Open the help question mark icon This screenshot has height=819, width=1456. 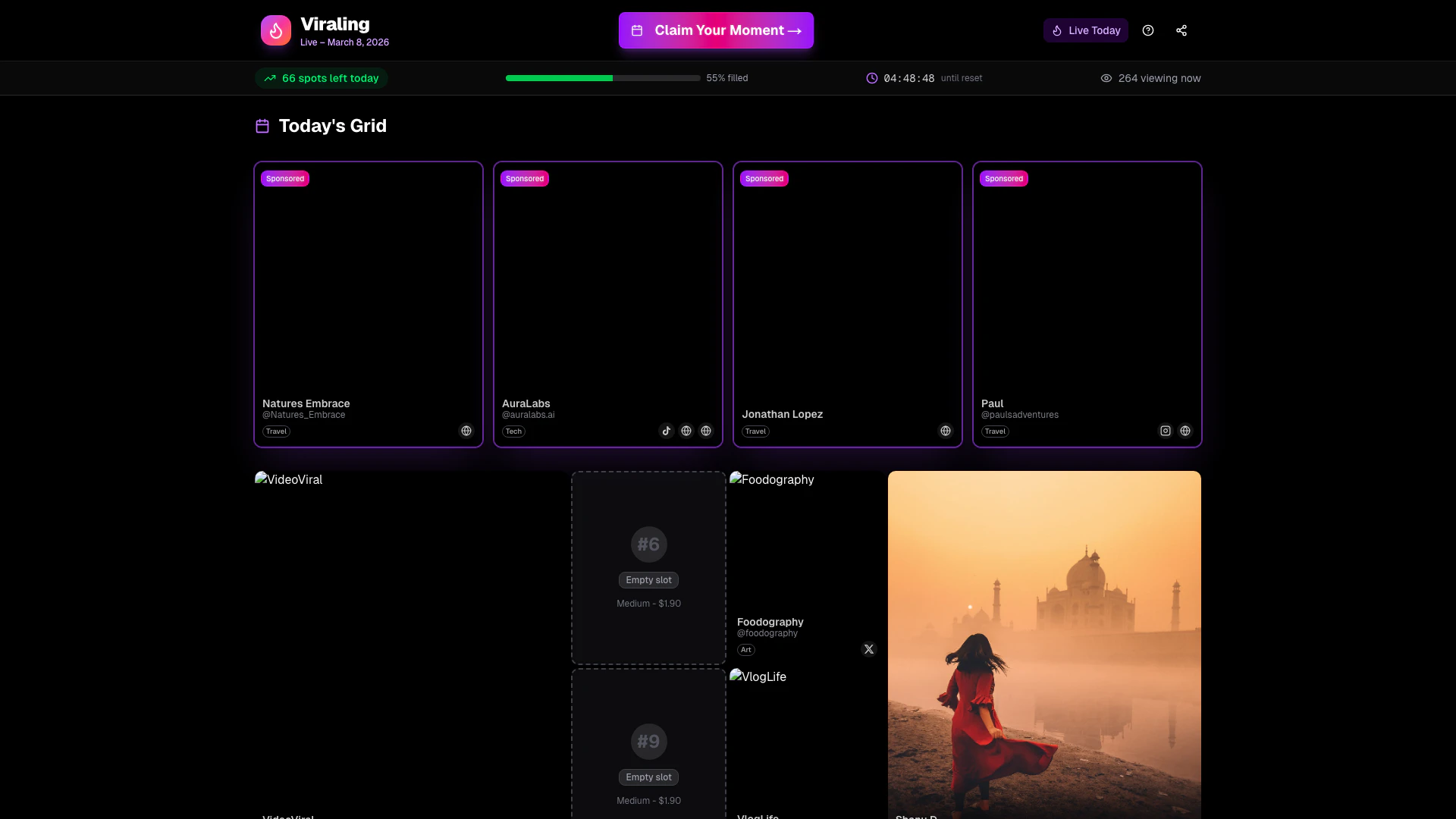[1148, 30]
